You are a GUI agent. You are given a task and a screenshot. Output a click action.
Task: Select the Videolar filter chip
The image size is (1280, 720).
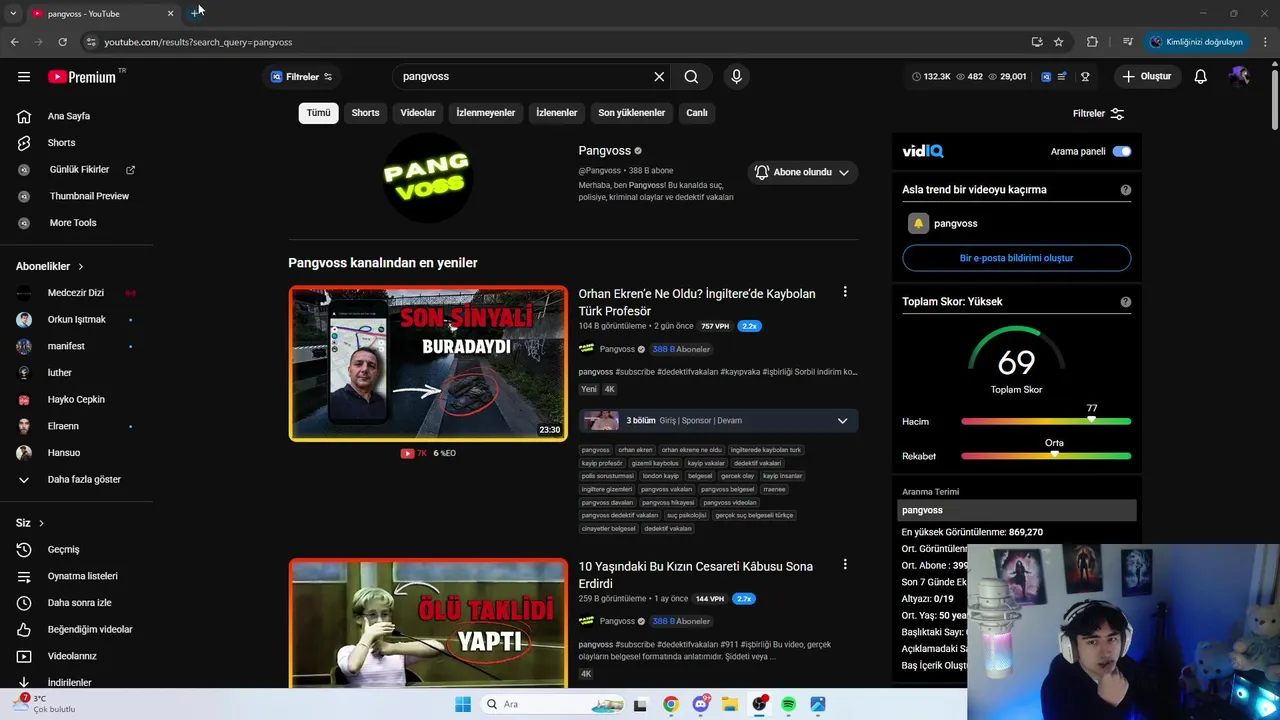tap(418, 113)
